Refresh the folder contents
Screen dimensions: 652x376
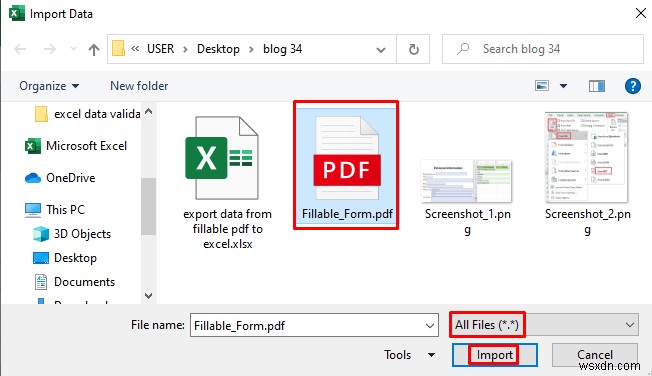413,49
